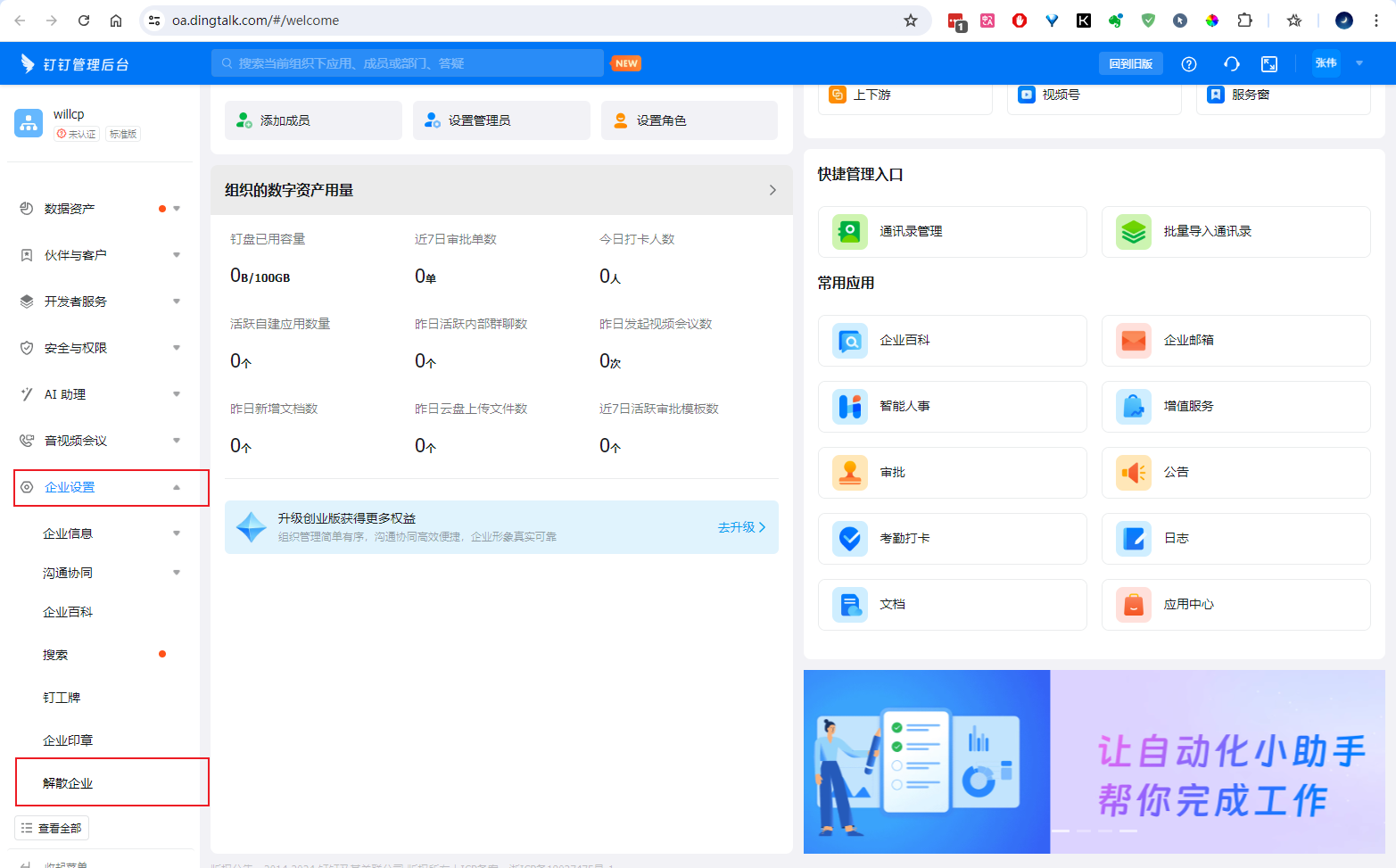Select 企业印章 in the sidebar
This screenshot has height=868, width=1396.
(68, 740)
